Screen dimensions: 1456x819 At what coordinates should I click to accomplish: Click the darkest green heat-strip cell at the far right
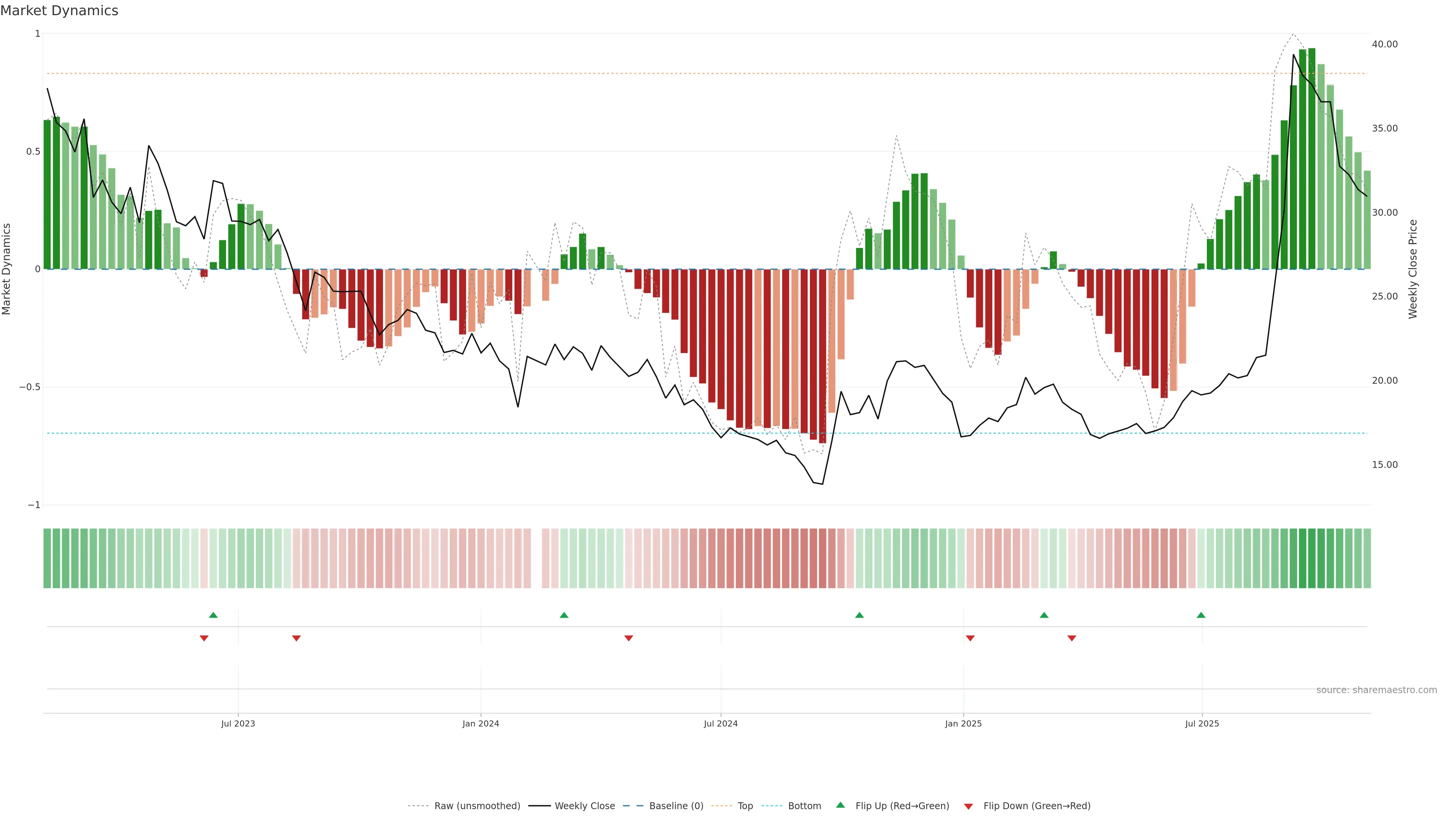click(x=1312, y=559)
